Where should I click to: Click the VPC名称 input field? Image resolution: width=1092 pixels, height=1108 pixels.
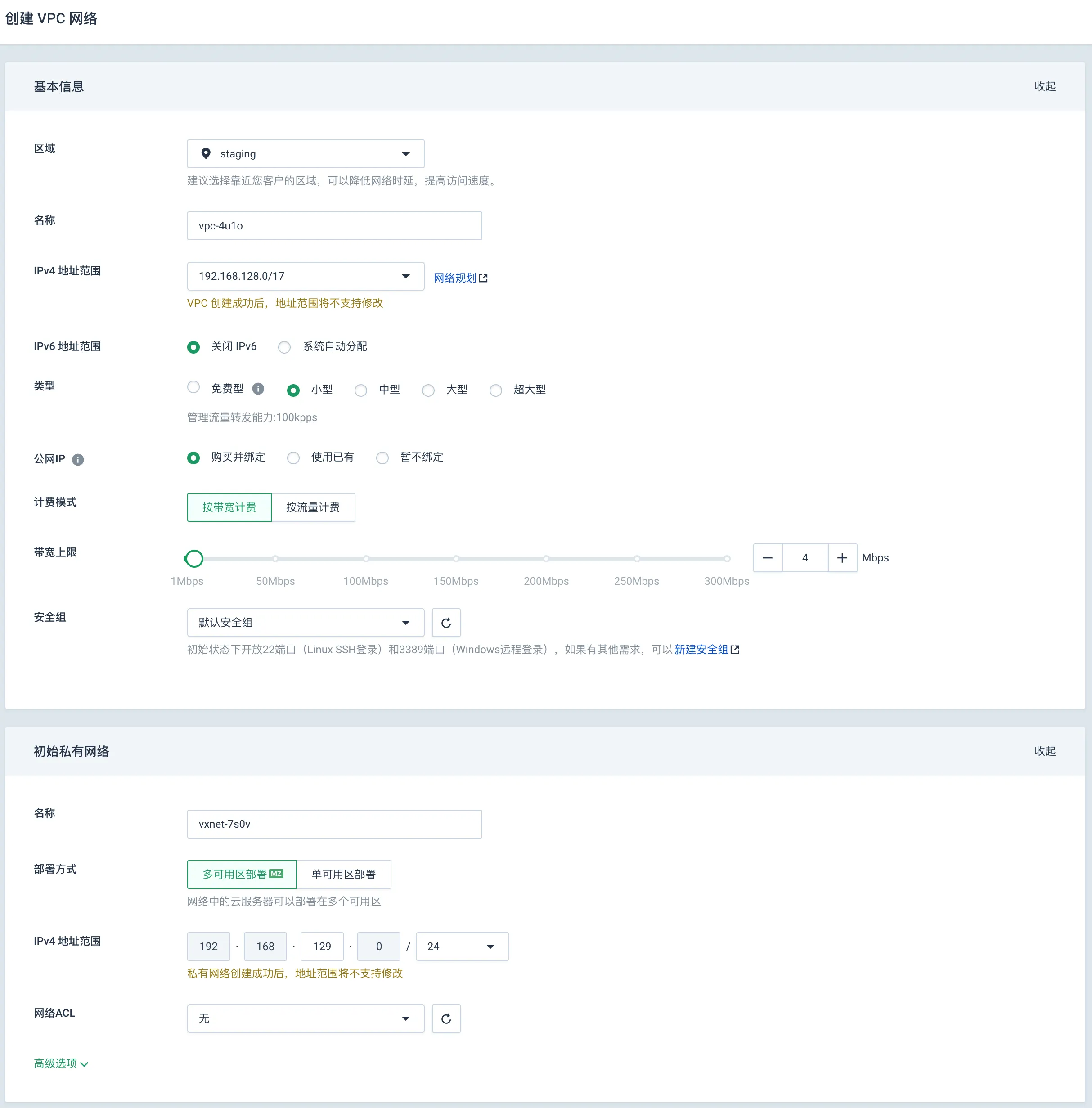(335, 226)
